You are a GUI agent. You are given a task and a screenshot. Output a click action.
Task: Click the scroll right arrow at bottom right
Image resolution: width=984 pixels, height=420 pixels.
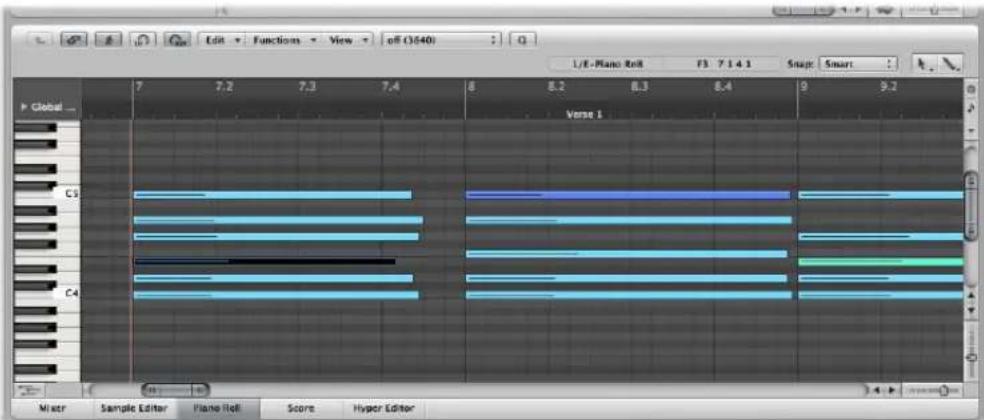click(x=892, y=390)
